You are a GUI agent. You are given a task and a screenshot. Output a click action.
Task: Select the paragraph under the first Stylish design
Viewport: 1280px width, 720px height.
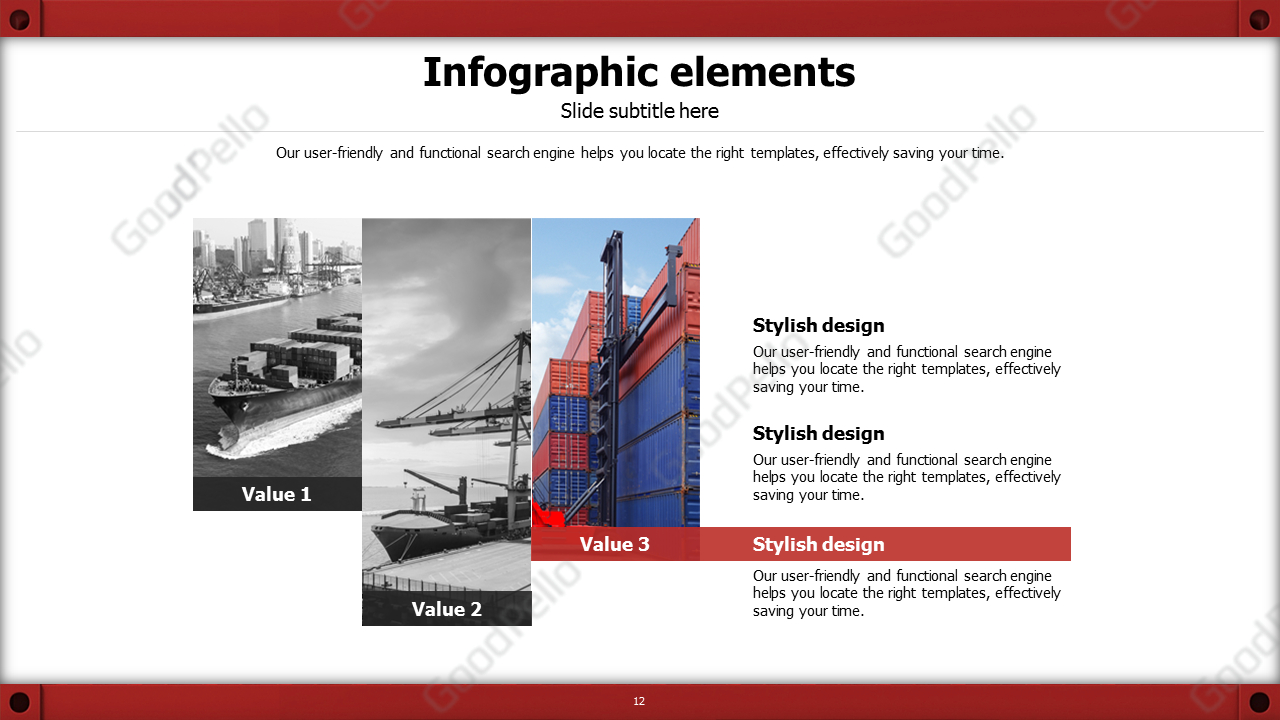(x=905, y=369)
